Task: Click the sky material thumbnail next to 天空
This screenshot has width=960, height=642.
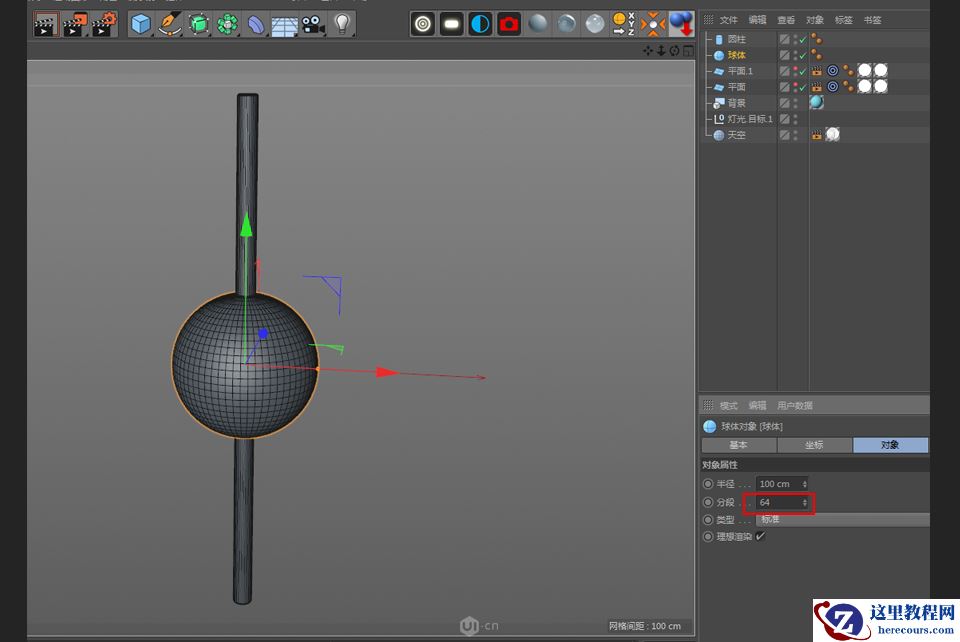Action: [831, 133]
